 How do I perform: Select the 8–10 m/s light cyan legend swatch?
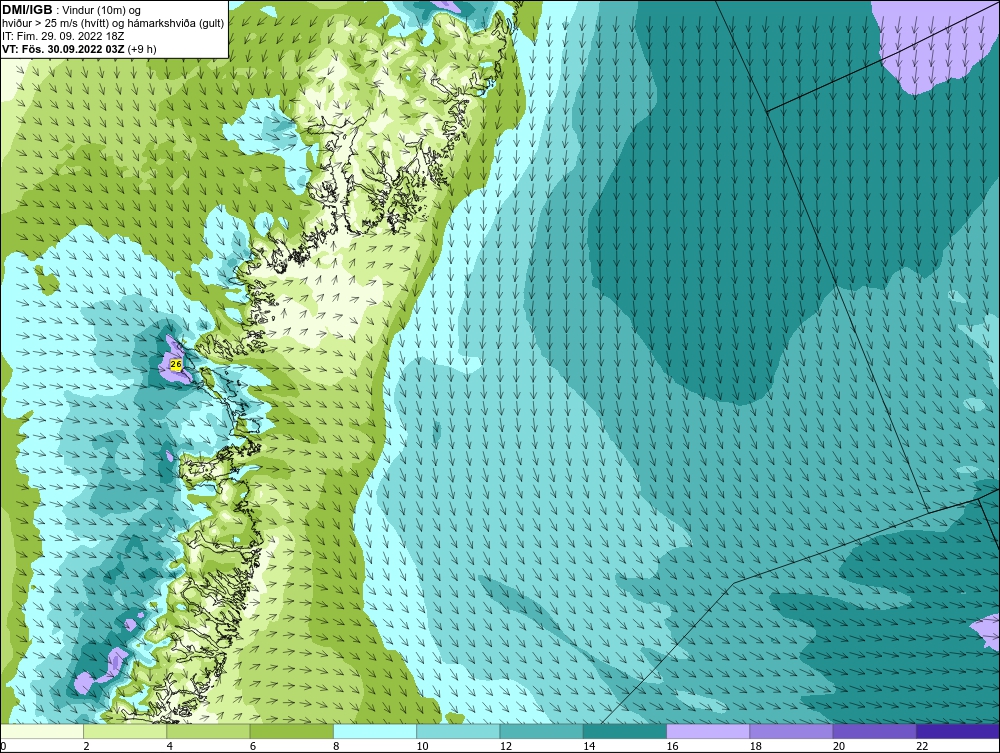point(375,731)
